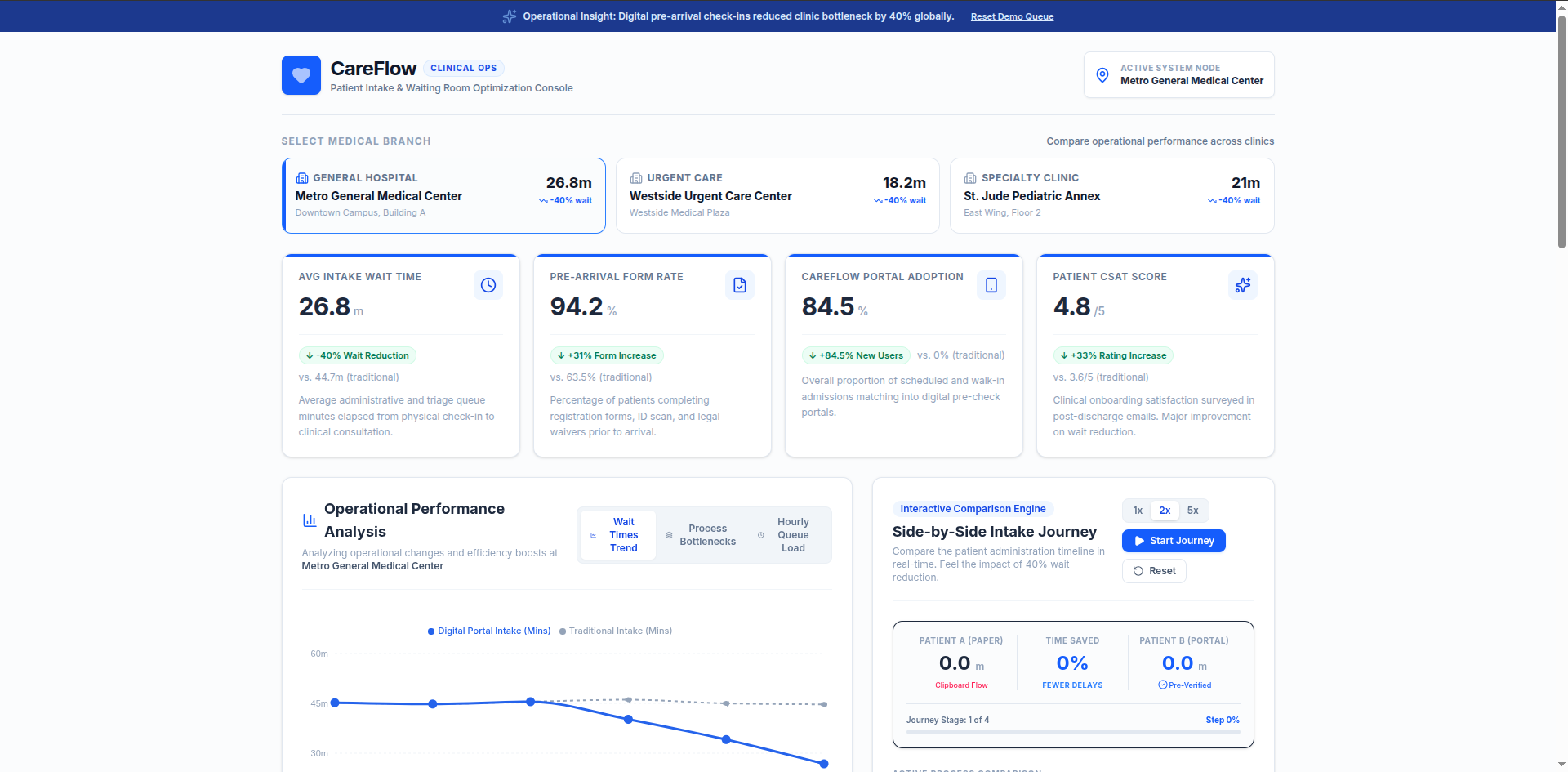Switch to the Wait Times Trend tab

(x=617, y=535)
